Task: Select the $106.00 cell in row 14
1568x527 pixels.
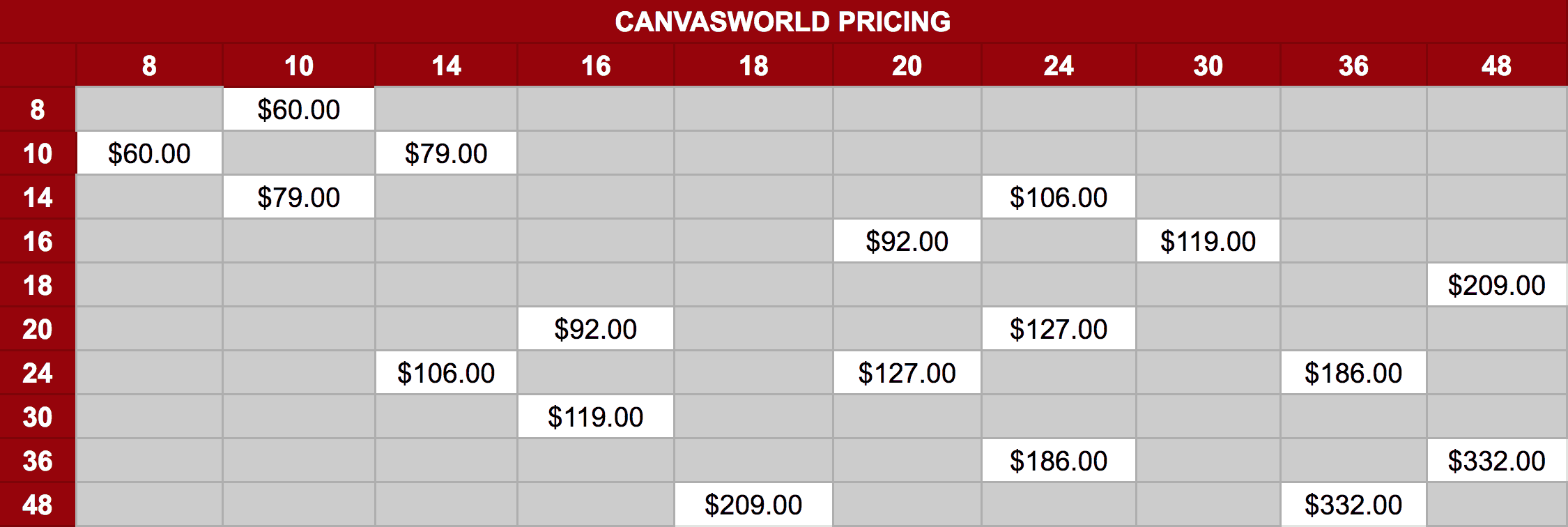Action: (1058, 197)
